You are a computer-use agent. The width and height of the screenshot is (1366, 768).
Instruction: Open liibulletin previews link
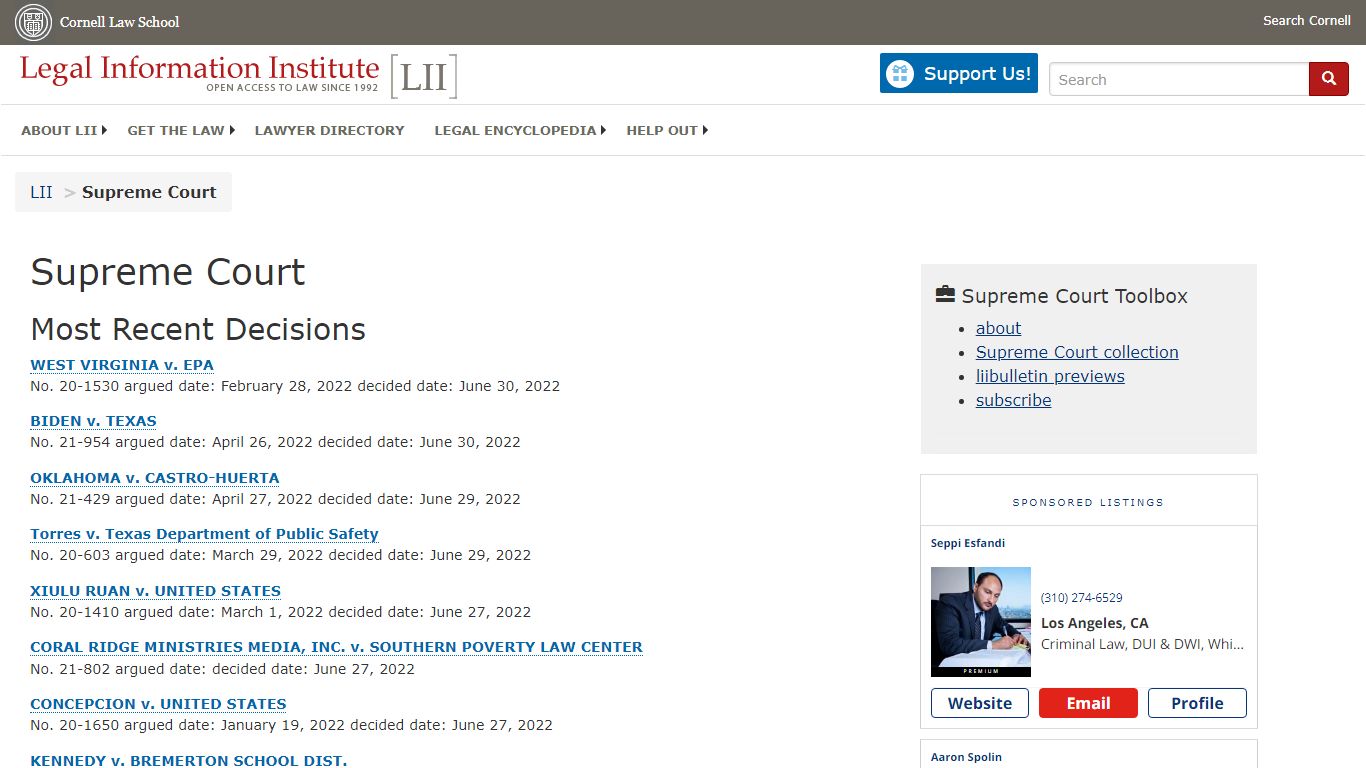tap(1050, 376)
